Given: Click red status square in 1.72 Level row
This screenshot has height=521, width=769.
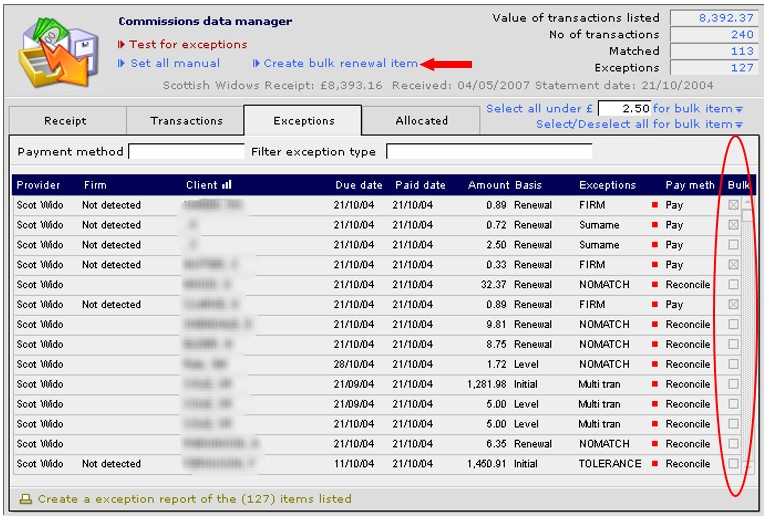Looking at the screenshot, I should tap(655, 365).
